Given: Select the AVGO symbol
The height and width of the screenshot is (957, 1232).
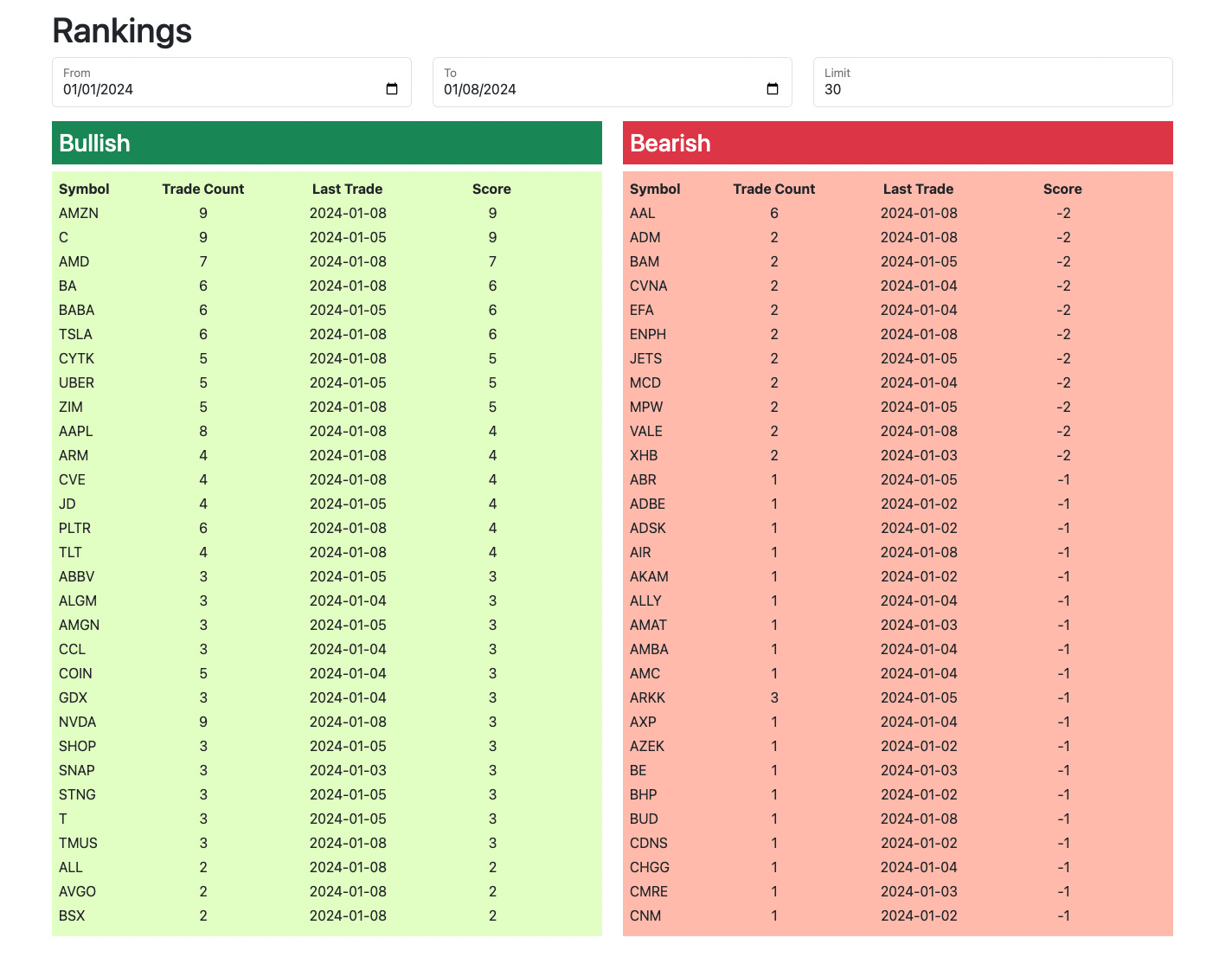Looking at the screenshot, I should click(x=78, y=891).
